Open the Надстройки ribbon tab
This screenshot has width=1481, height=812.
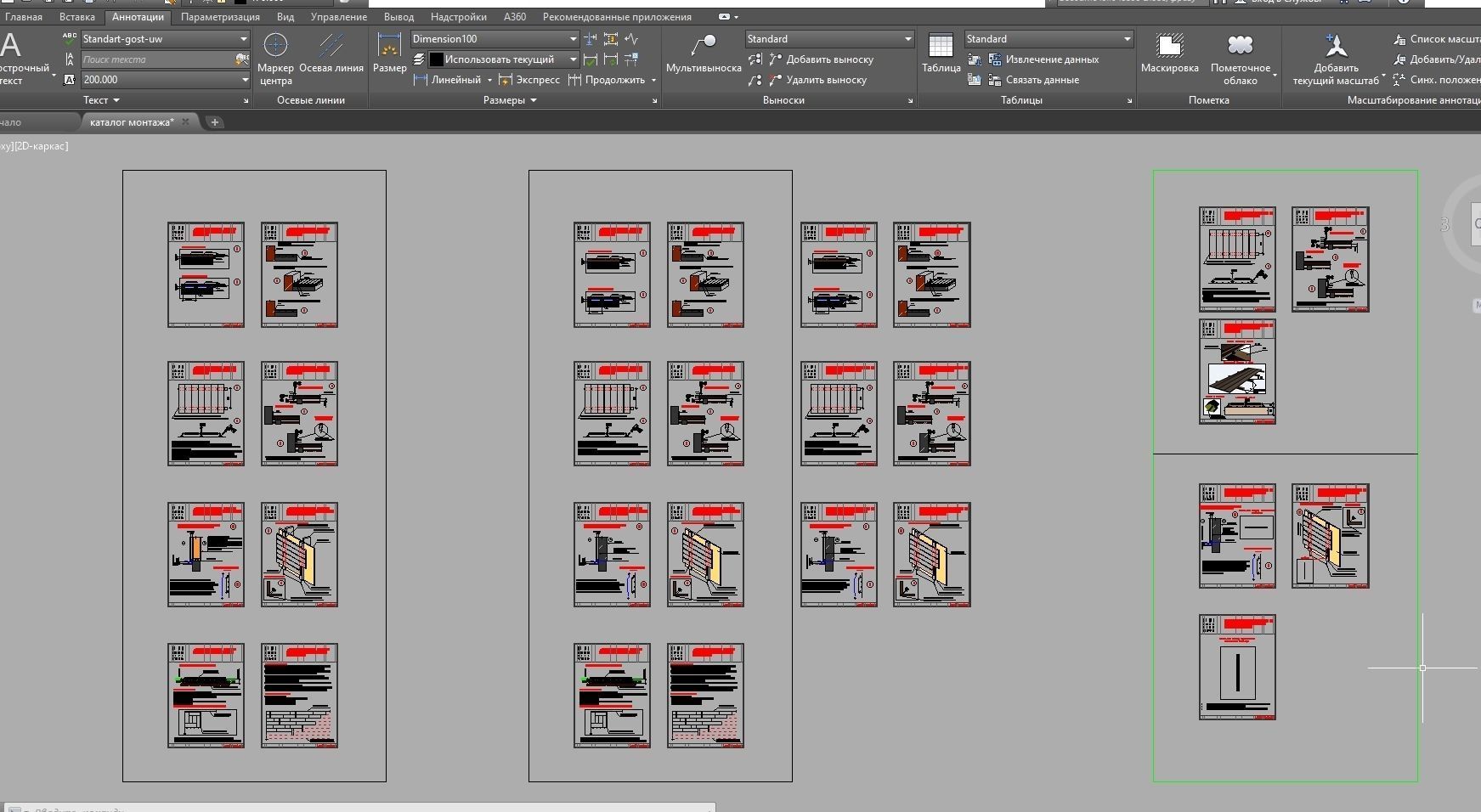coord(459,17)
